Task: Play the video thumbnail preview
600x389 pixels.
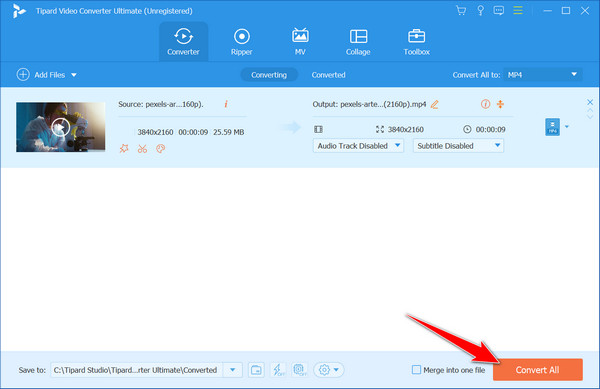Action: point(60,127)
